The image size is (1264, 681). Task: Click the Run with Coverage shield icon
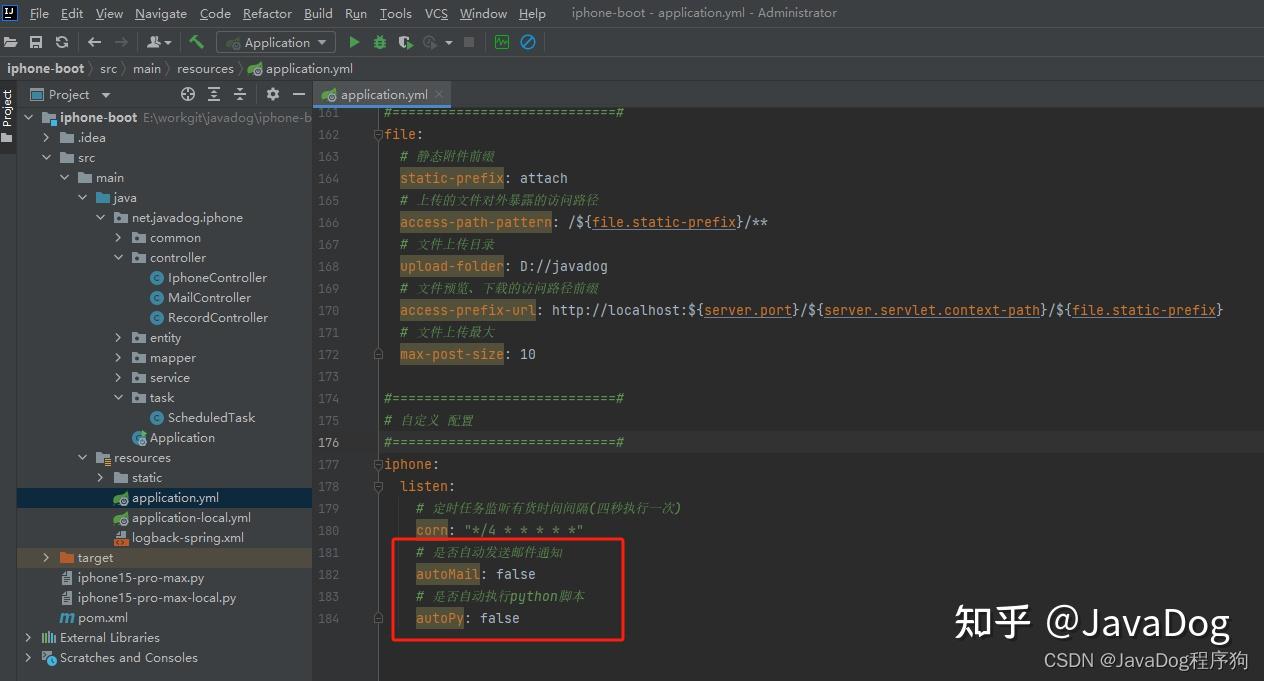(x=405, y=42)
